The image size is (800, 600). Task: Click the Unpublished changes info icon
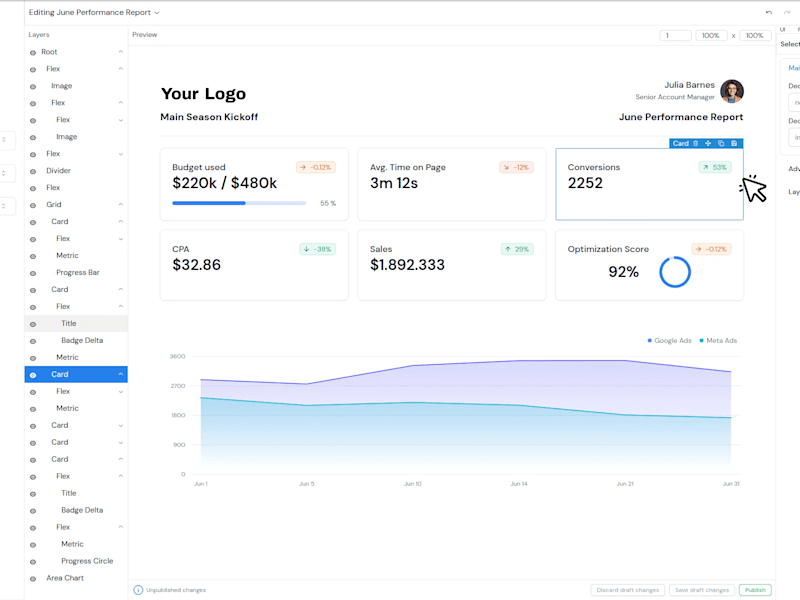click(138, 590)
